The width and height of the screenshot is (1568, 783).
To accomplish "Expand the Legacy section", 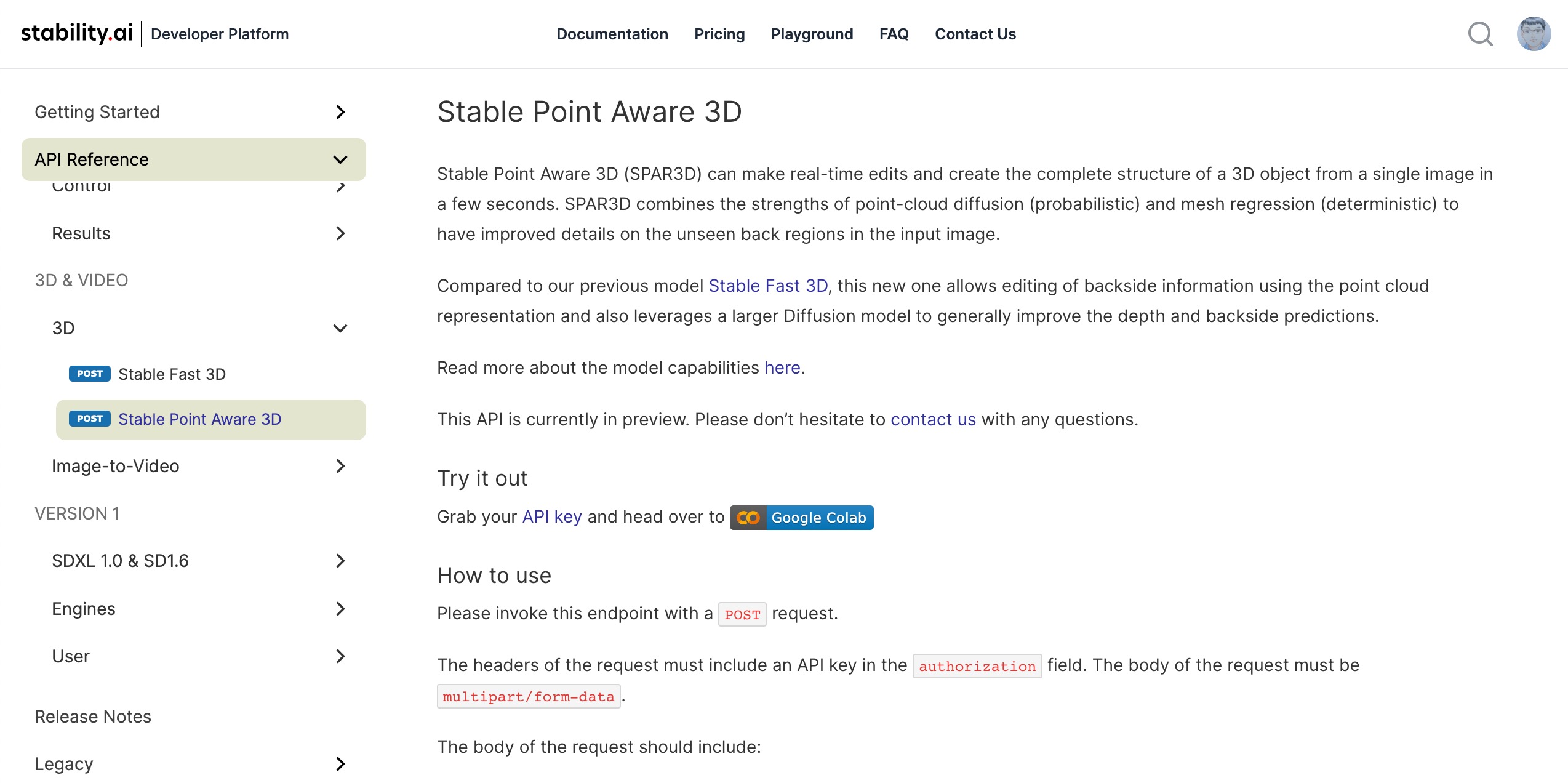I will point(339,765).
